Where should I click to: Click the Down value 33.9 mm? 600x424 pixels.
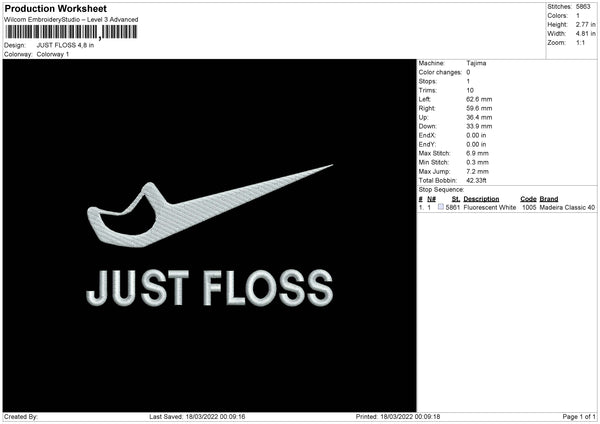tap(479, 126)
